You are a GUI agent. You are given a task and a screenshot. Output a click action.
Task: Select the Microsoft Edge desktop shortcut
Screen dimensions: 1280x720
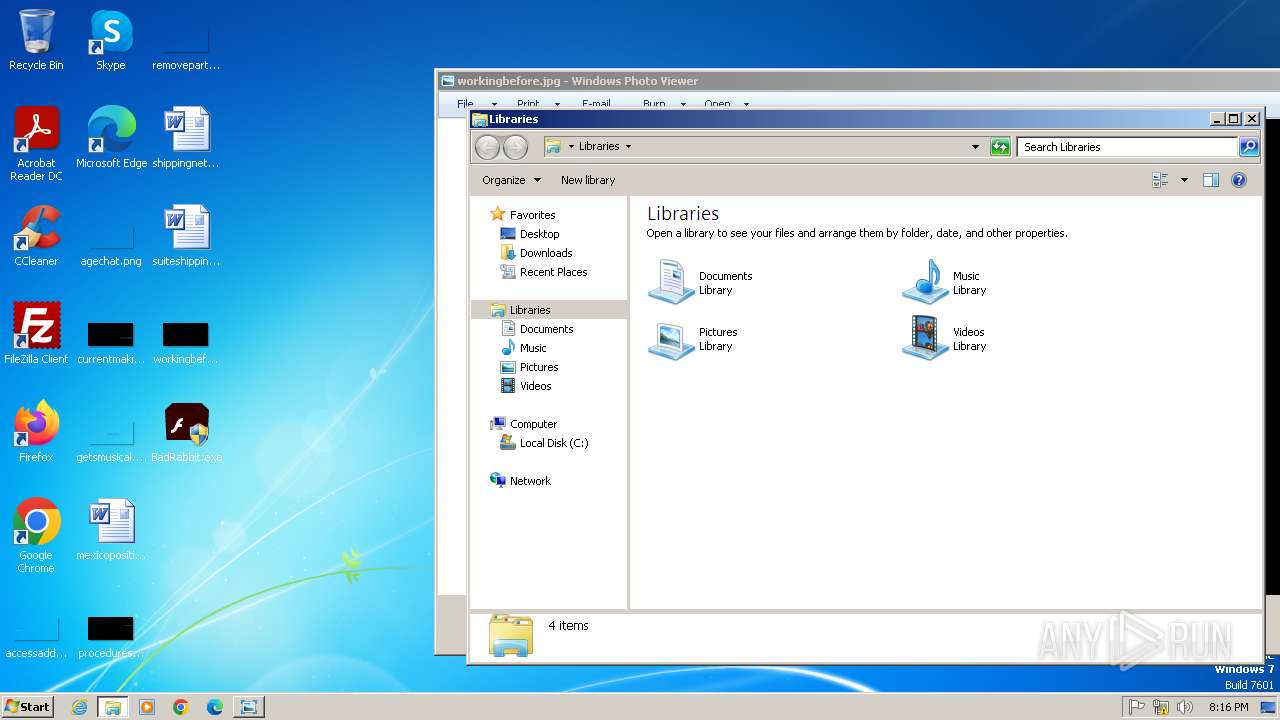[x=111, y=138]
